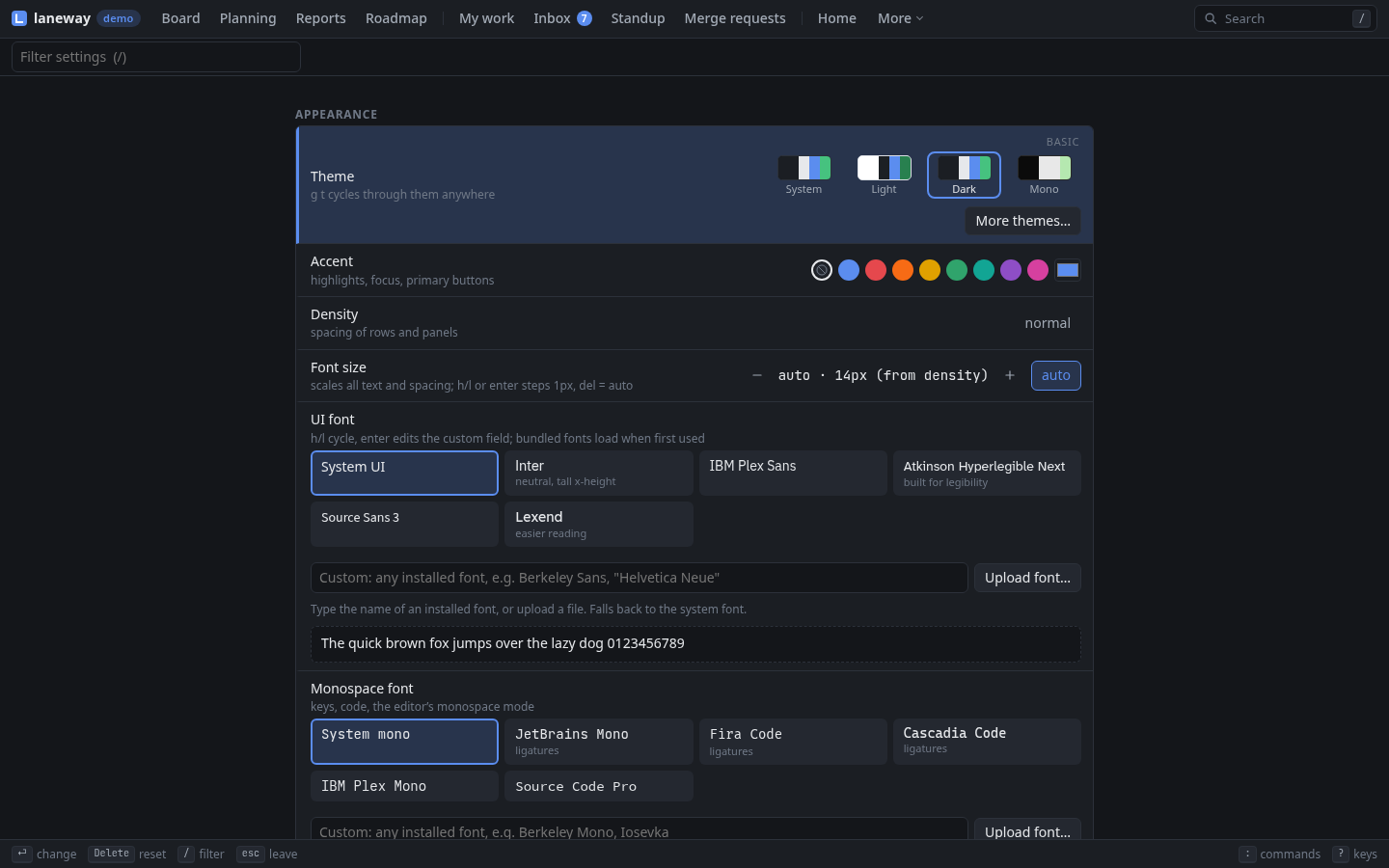Click the enter key change hint
The height and width of the screenshot is (868, 1389).
click(22, 854)
